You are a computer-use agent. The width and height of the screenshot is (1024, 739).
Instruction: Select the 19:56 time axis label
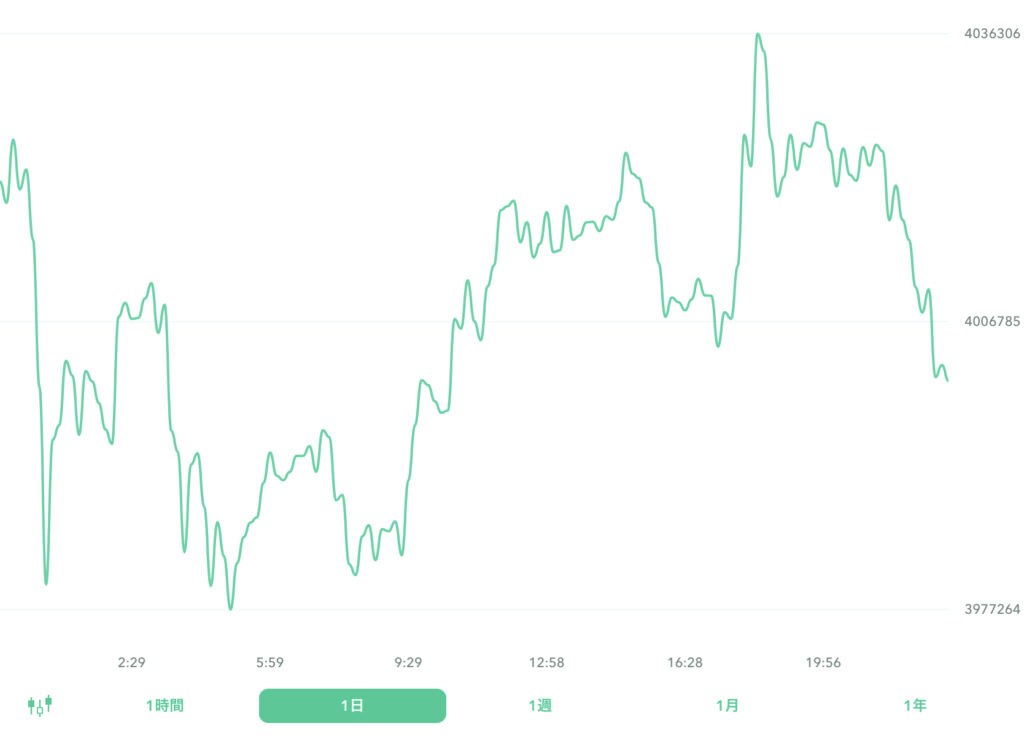[x=823, y=662]
